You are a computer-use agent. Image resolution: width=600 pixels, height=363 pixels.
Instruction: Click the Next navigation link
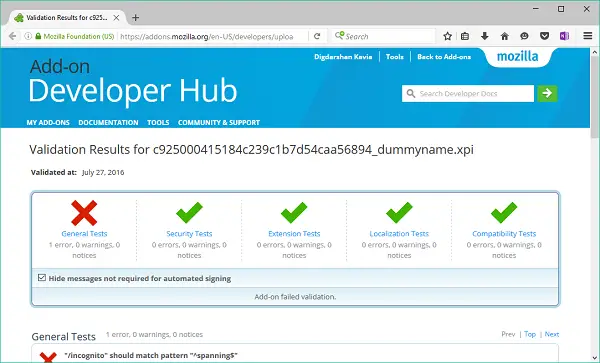(x=552, y=334)
